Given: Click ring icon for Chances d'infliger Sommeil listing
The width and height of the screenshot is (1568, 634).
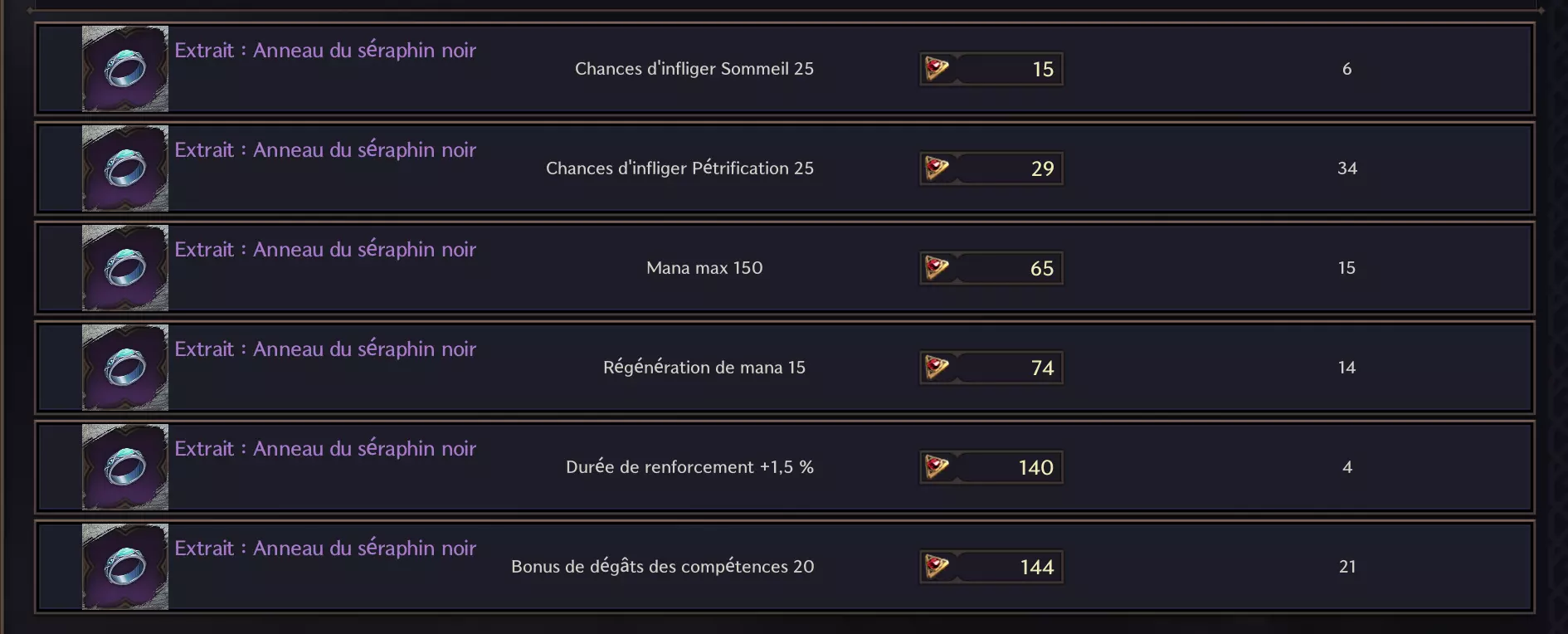Looking at the screenshot, I should pyautogui.click(x=125, y=69).
